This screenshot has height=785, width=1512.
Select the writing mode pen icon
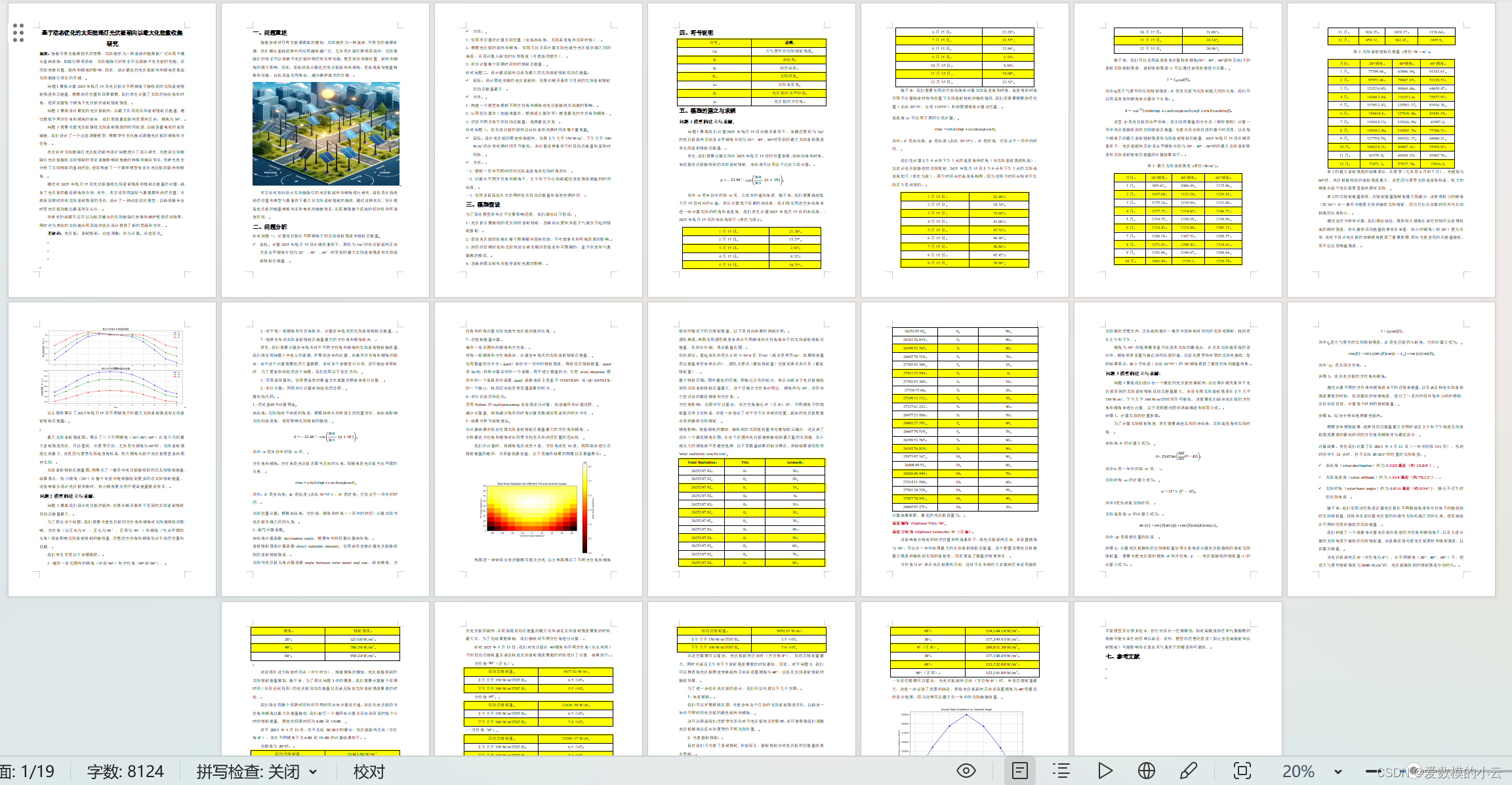(1189, 771)
